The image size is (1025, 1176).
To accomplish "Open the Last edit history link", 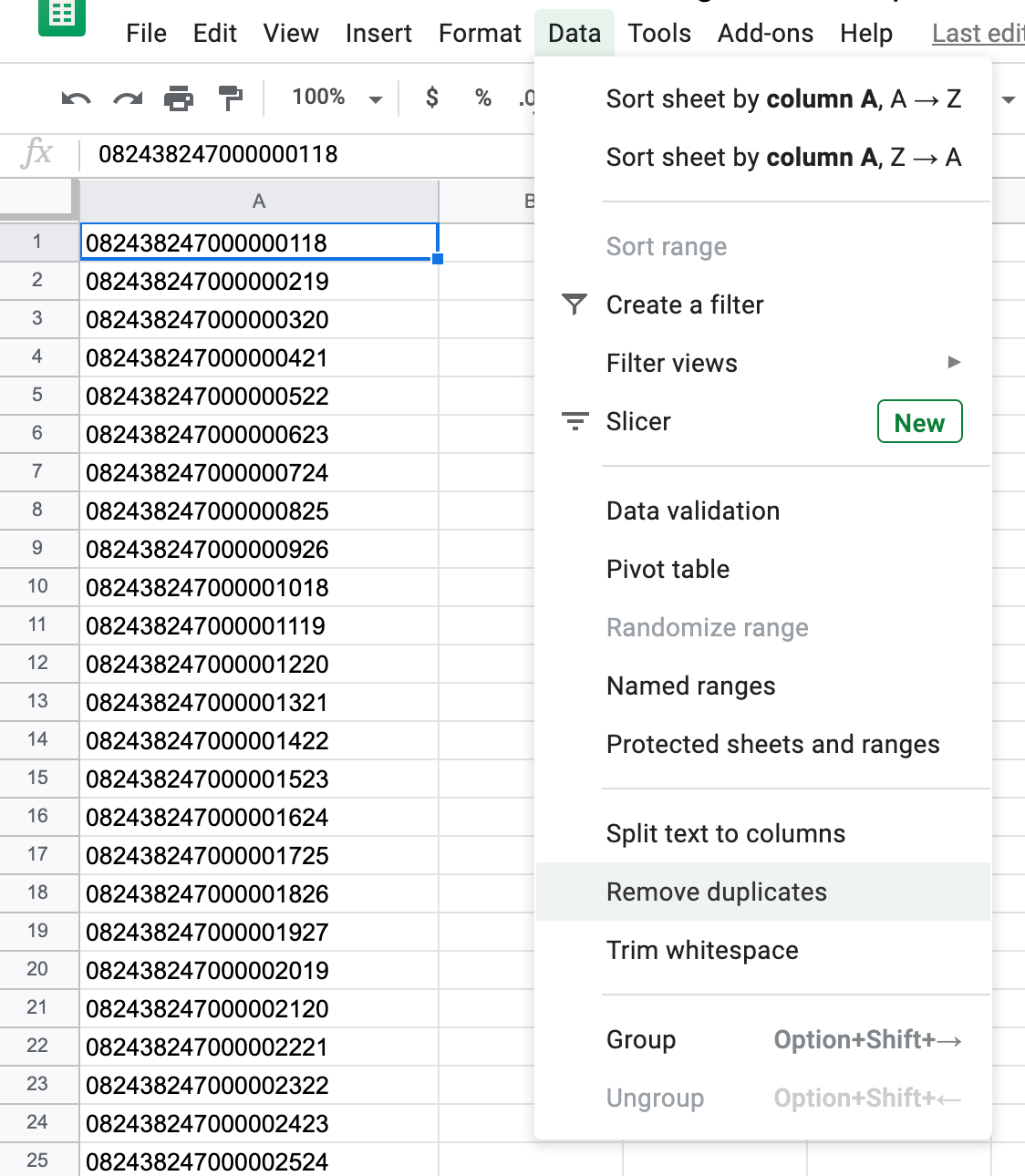I will tap(978, 34).
